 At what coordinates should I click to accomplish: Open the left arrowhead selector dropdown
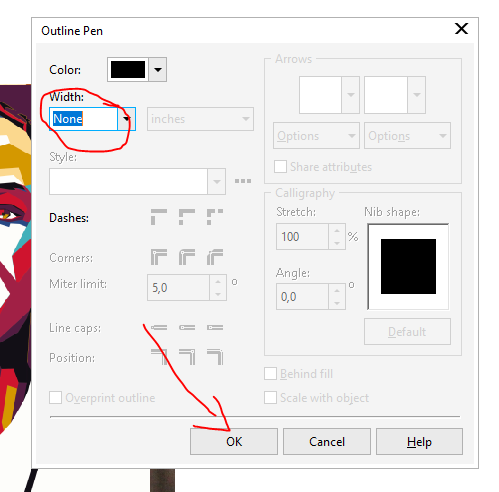coord(350,95)
